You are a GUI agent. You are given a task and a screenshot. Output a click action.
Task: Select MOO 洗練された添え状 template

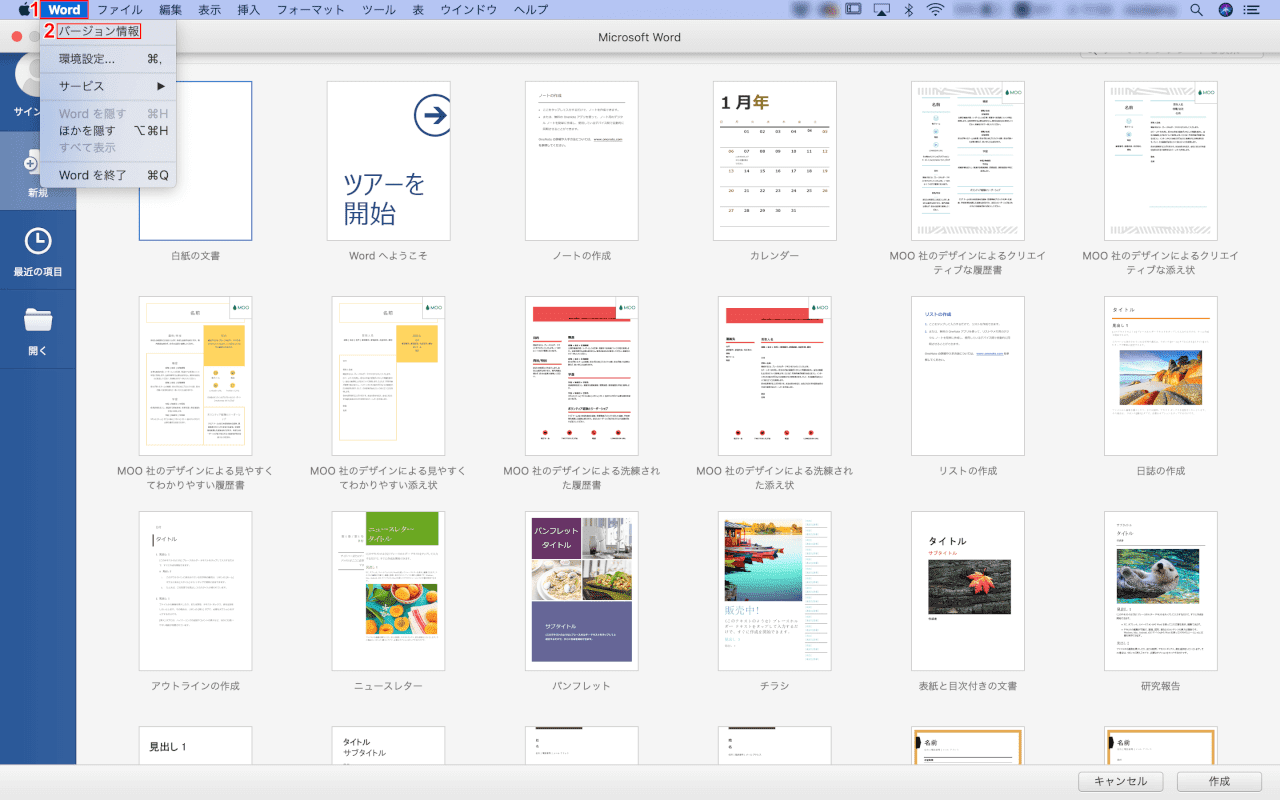click(x=775, y=376)
